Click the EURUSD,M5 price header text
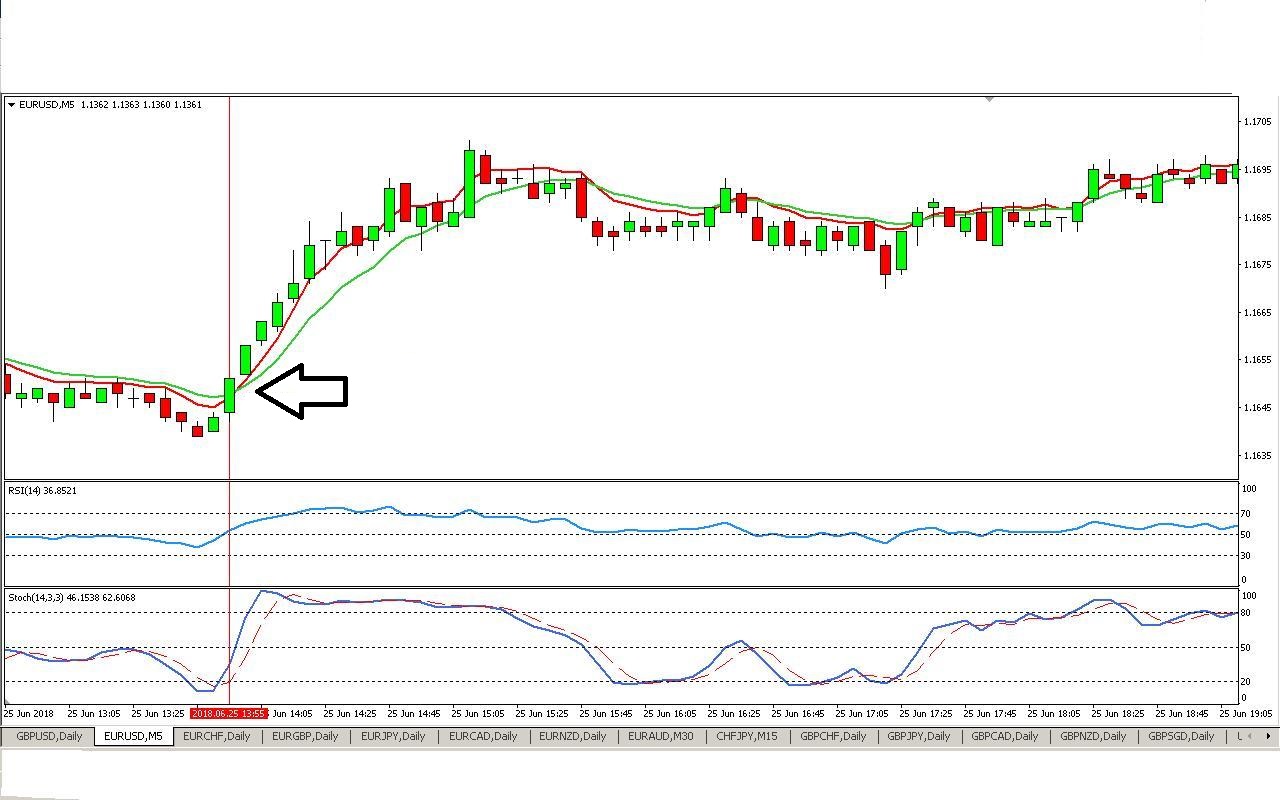 (x=110, y=104)
